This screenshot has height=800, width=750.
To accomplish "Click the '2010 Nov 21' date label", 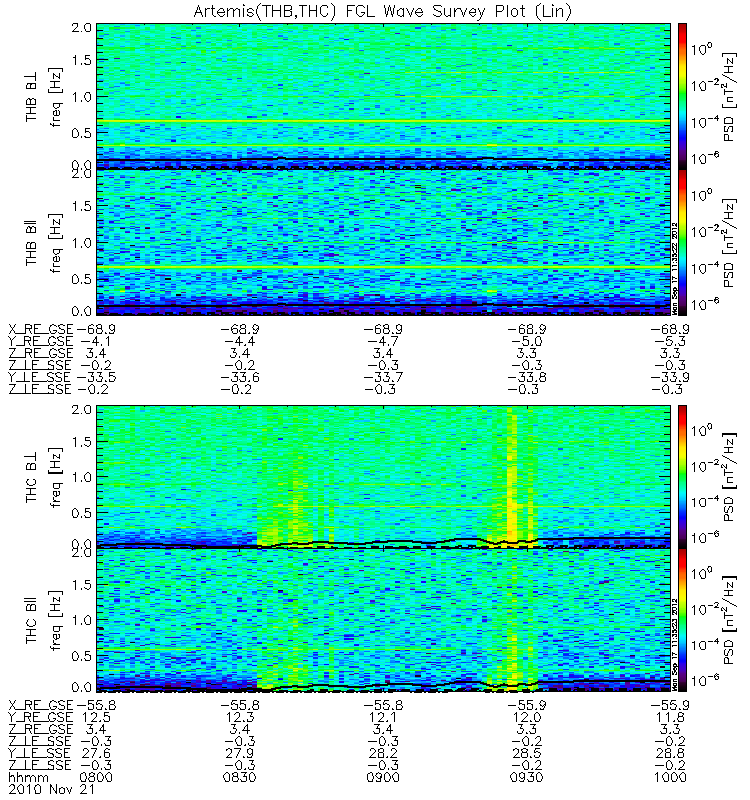I will click(x=52, y=789).
